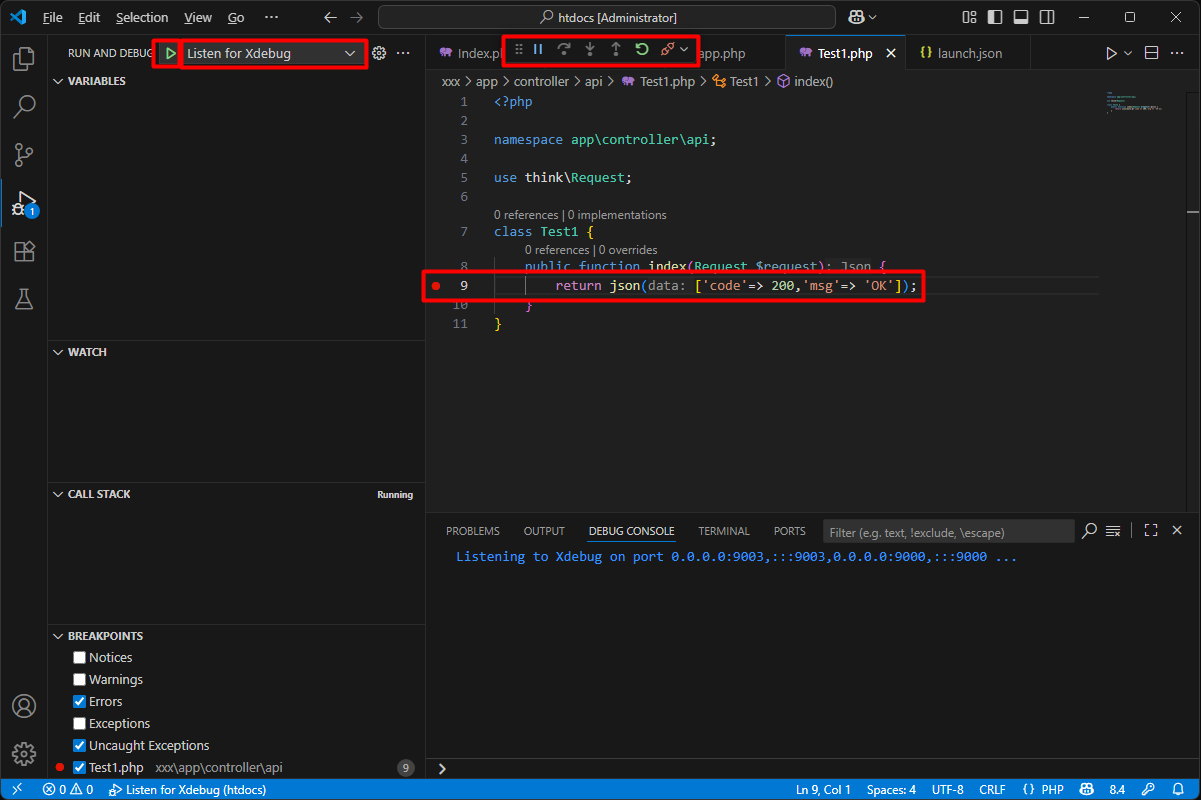The image size is (1201, 800).
Task: Open launch.json via the gear icon
Action: click(379, 53)
